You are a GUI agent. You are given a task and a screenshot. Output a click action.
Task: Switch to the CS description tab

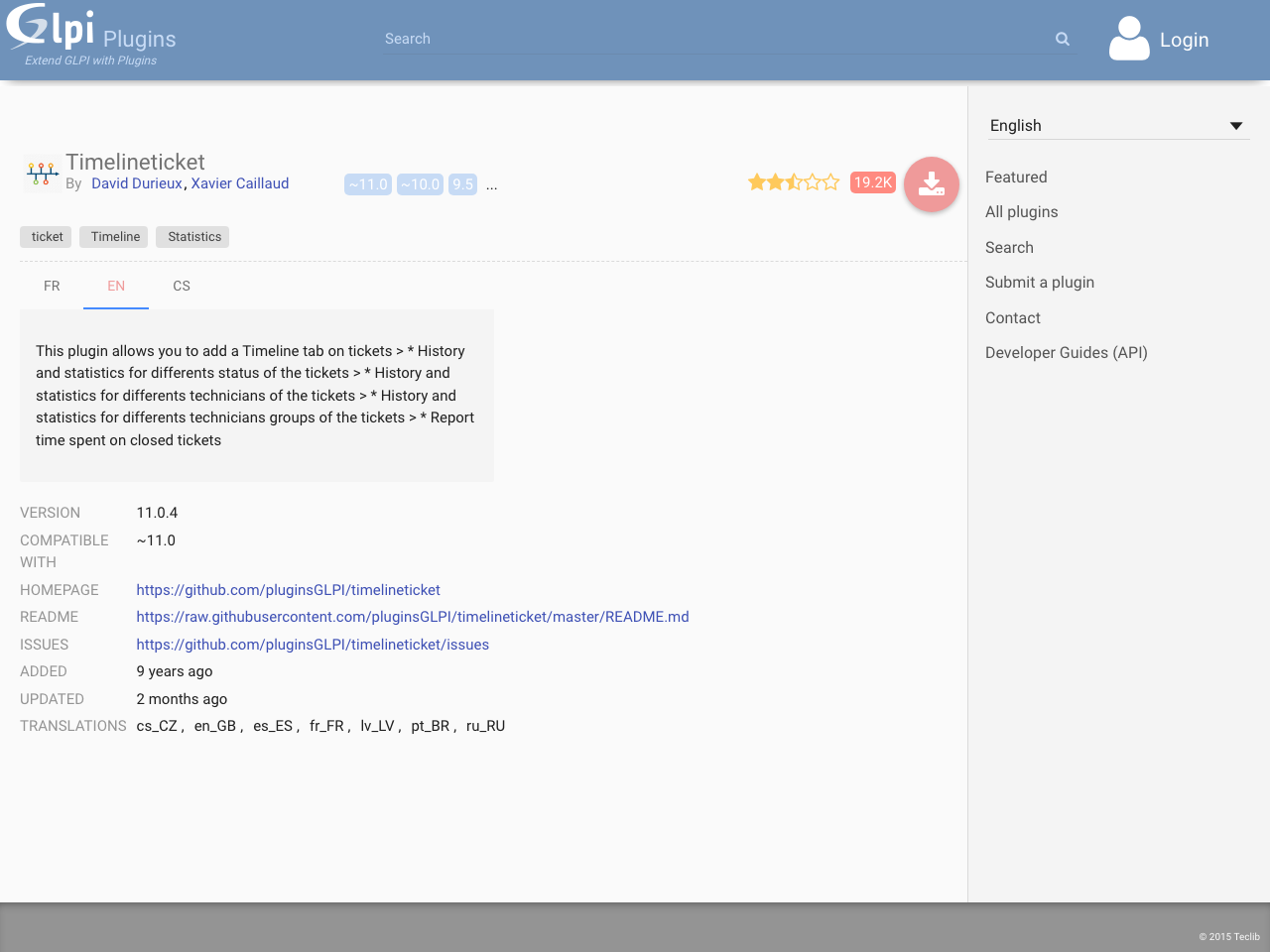point(182,286)
